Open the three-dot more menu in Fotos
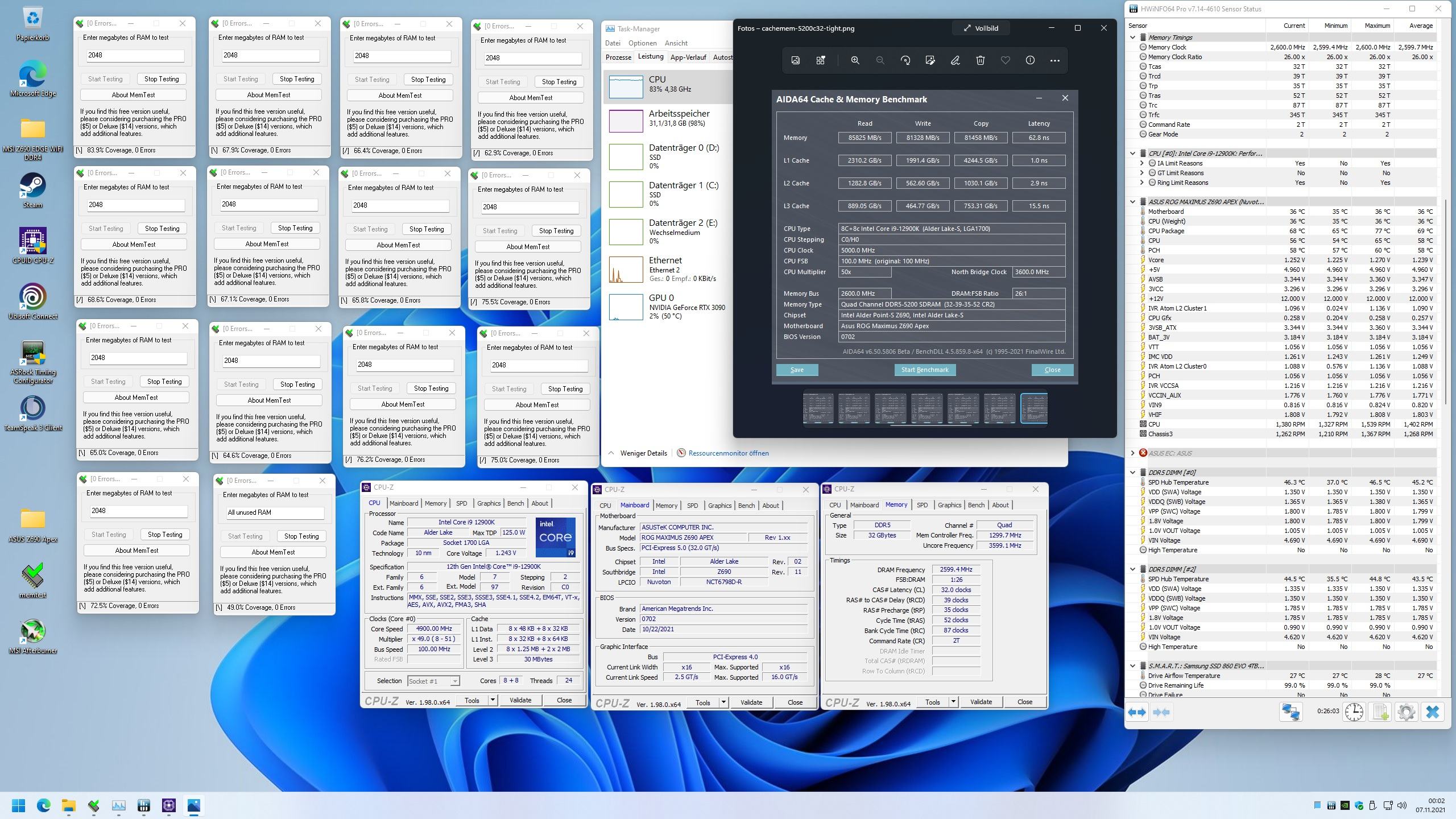Viewport: 1456px width, 819px height. [x=1055, y=60]
